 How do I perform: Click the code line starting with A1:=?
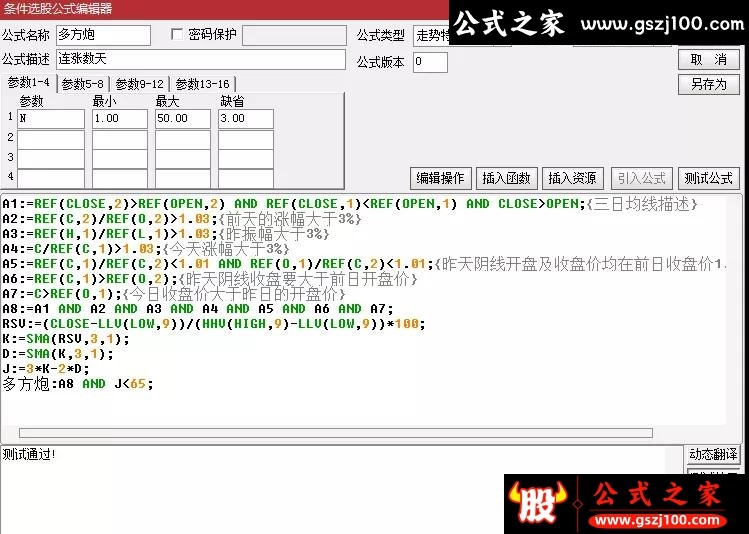350,204
